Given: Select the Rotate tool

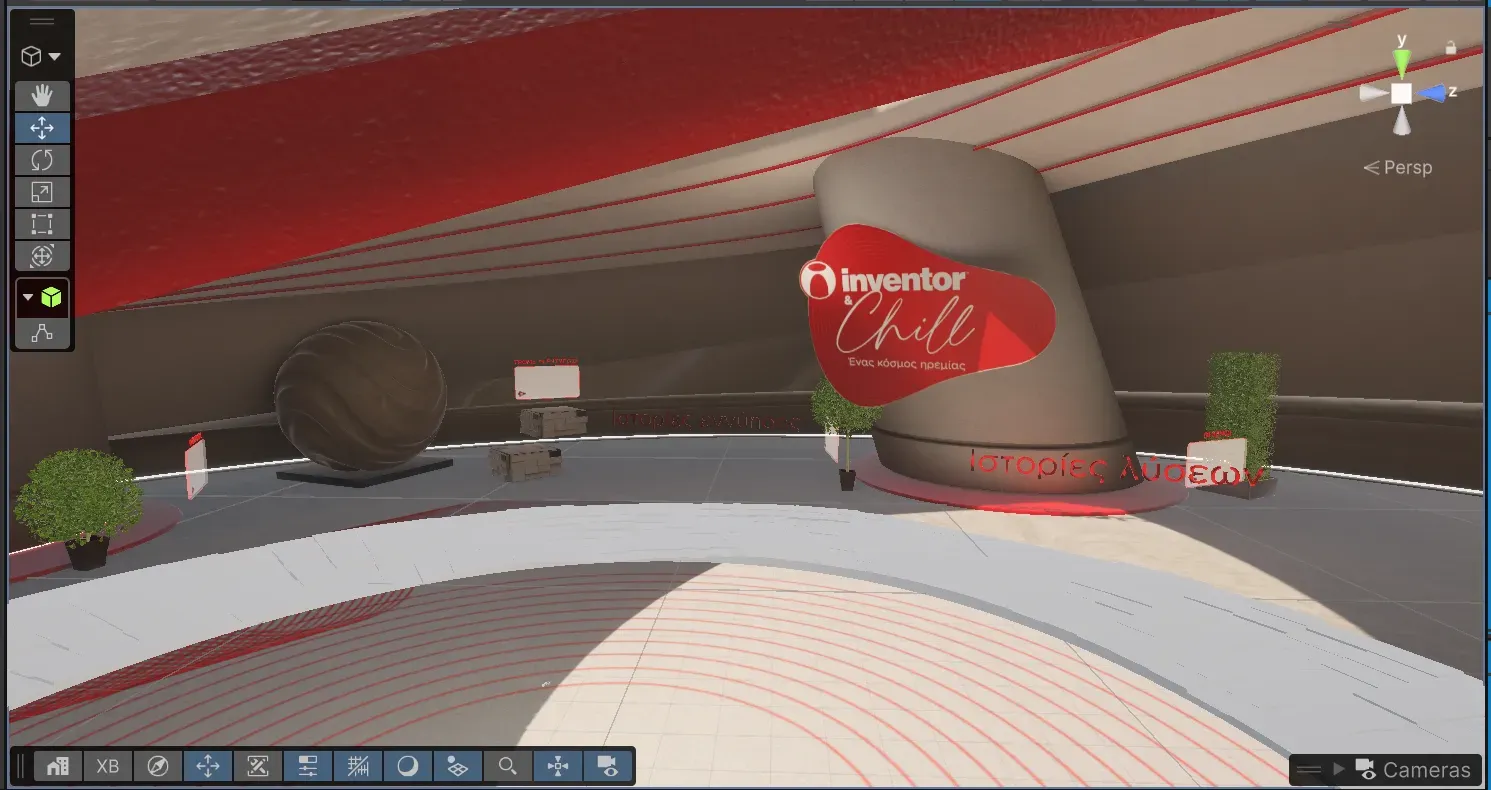Looking at the screenshot, I should click(x=42, y=160).
